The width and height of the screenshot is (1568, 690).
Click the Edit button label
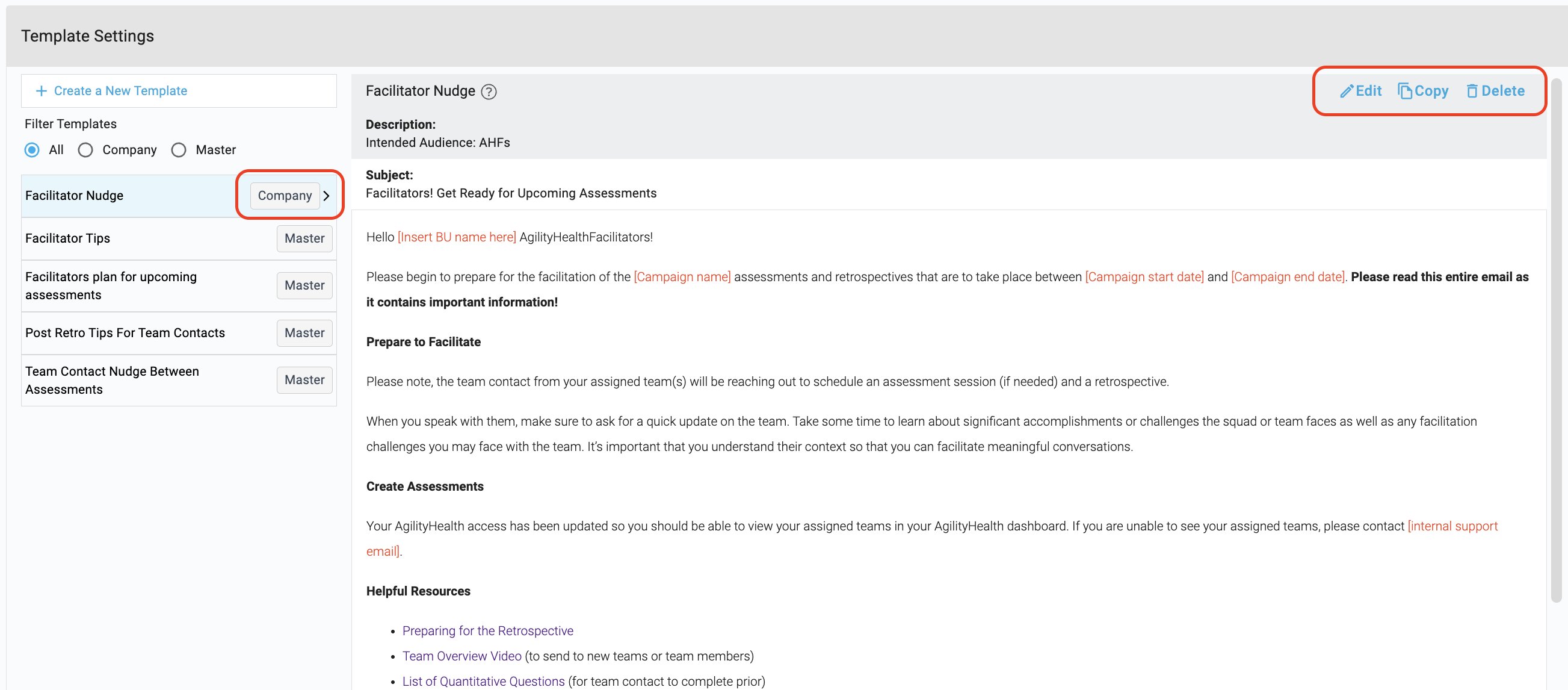pos(1368,91)
